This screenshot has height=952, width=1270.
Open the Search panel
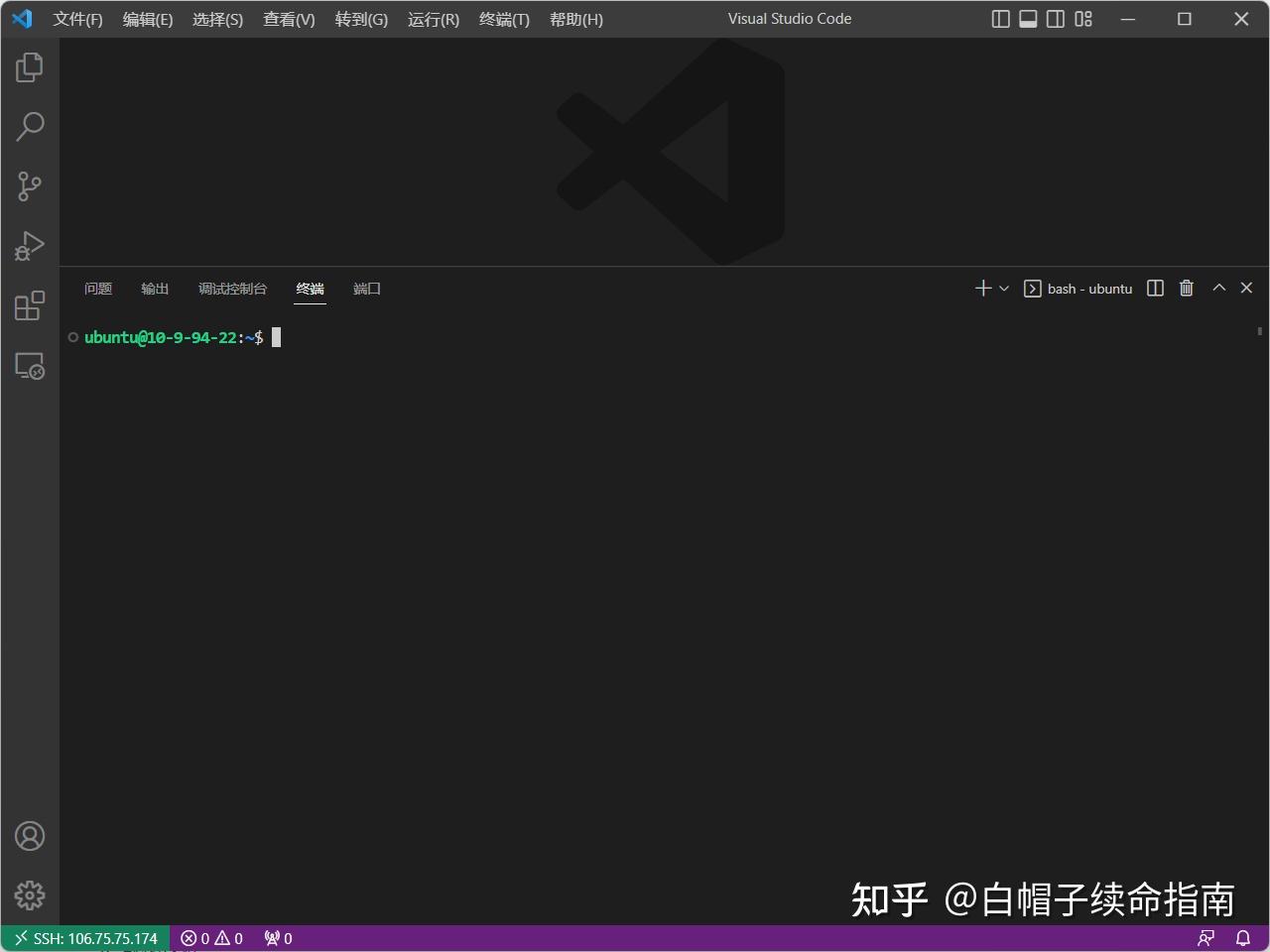click(29, 126)
